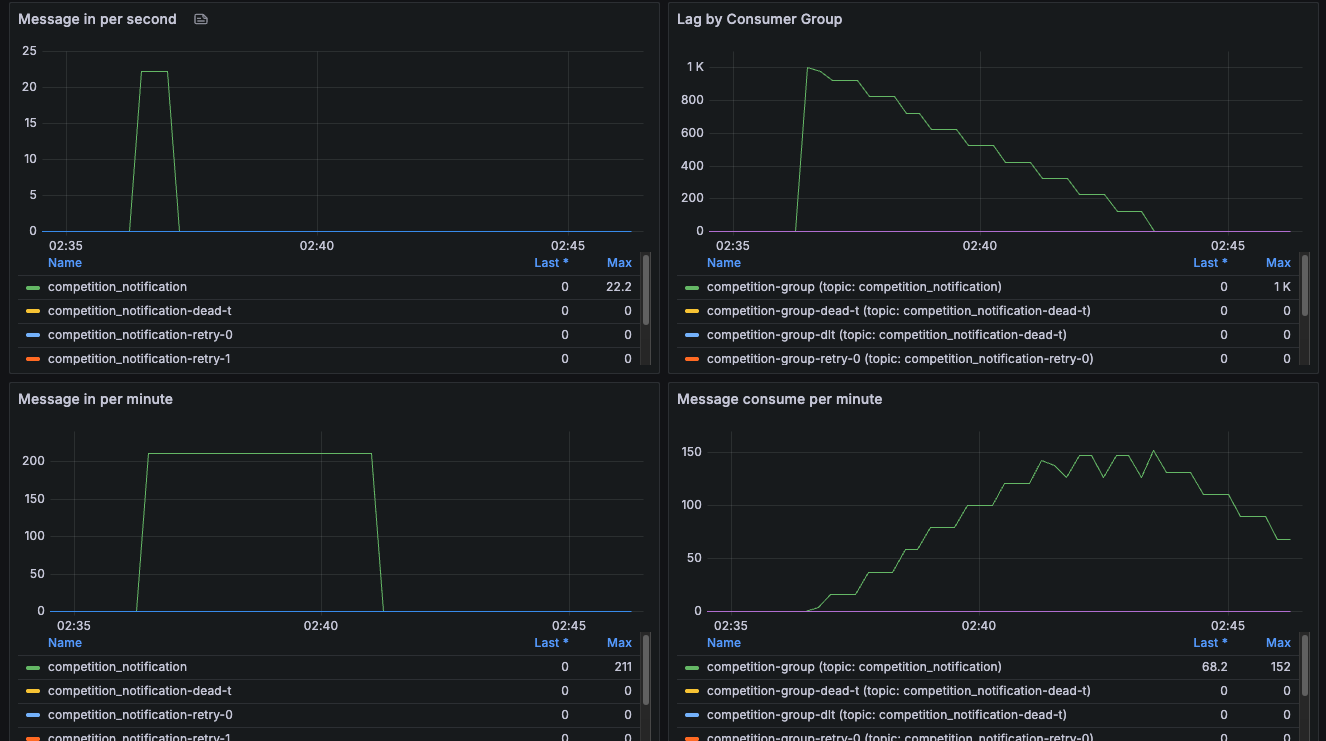Click the blue swatch for competition_notification-retry-0 in Message in per minute
Viewport: 1326px width, 741px height.
coord(33,715)
